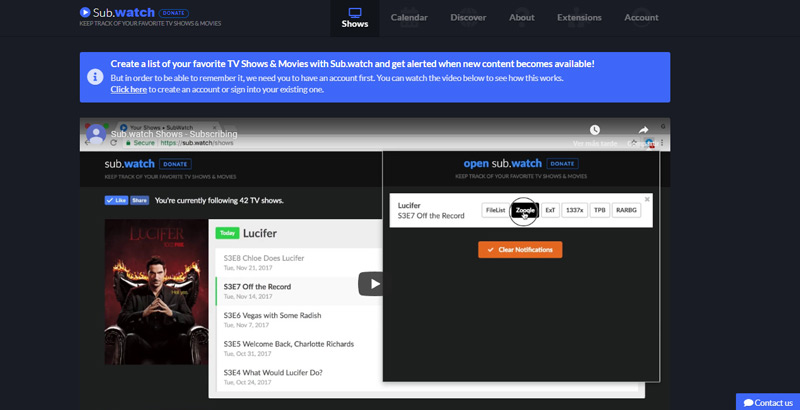Screen dimensions: 800x410
Task: Go to the Discover tab
Action: point(468,18)
